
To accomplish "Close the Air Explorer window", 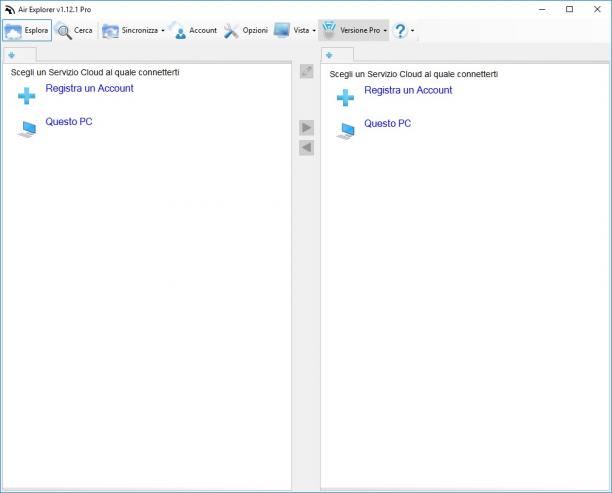I will [597, 9].
